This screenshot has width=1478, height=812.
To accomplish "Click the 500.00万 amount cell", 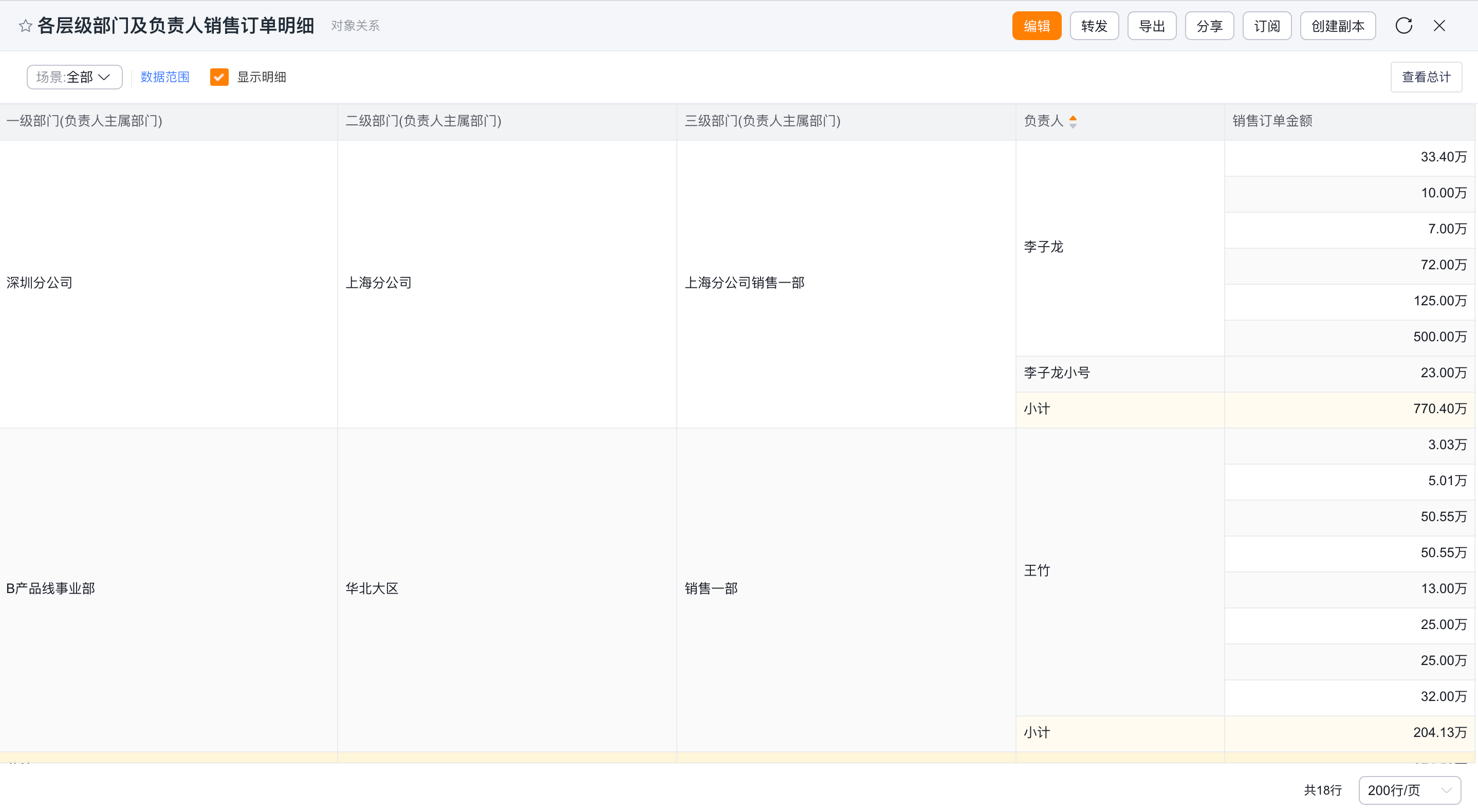I will tap(1350, 338).
